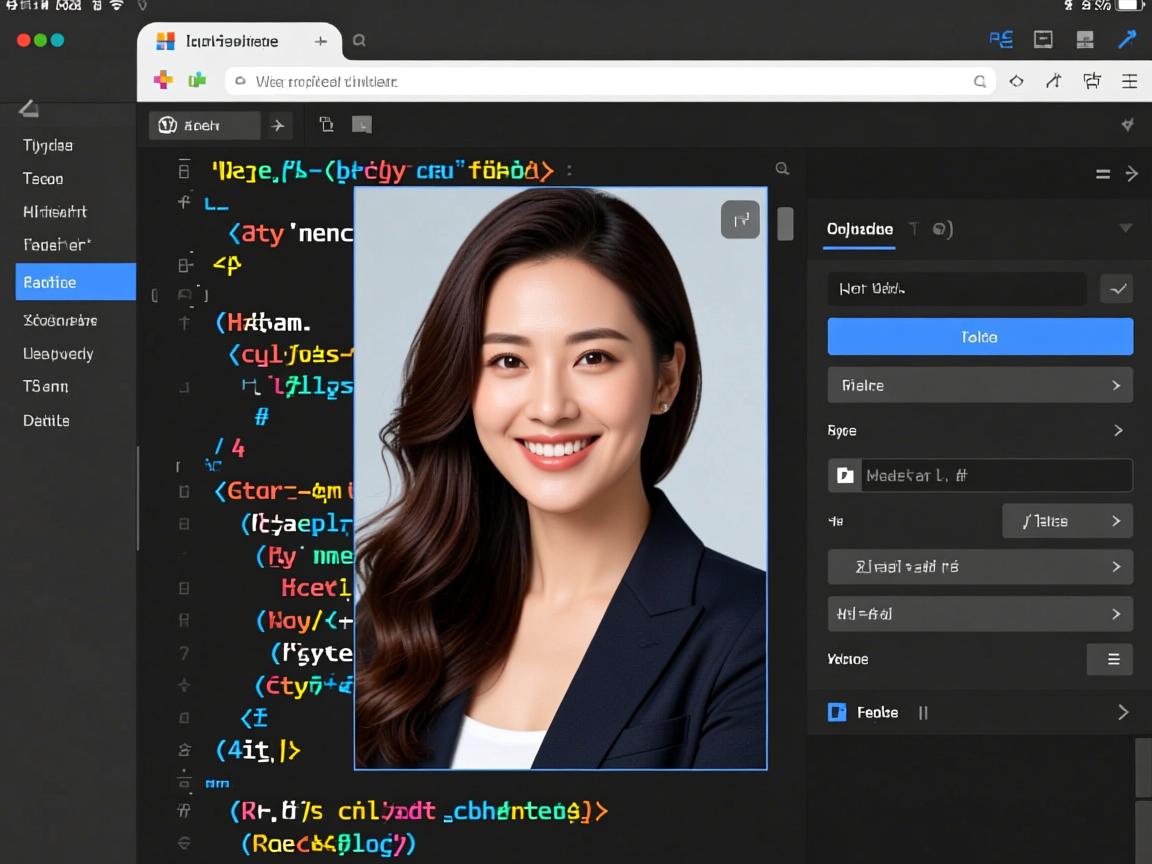
Task: Open the hamburger menu right of address bar
Action: coord(1129,81)
